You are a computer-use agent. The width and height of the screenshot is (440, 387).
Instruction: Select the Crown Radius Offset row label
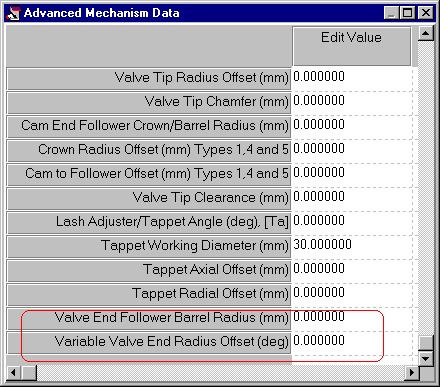[x=149, y=151]
